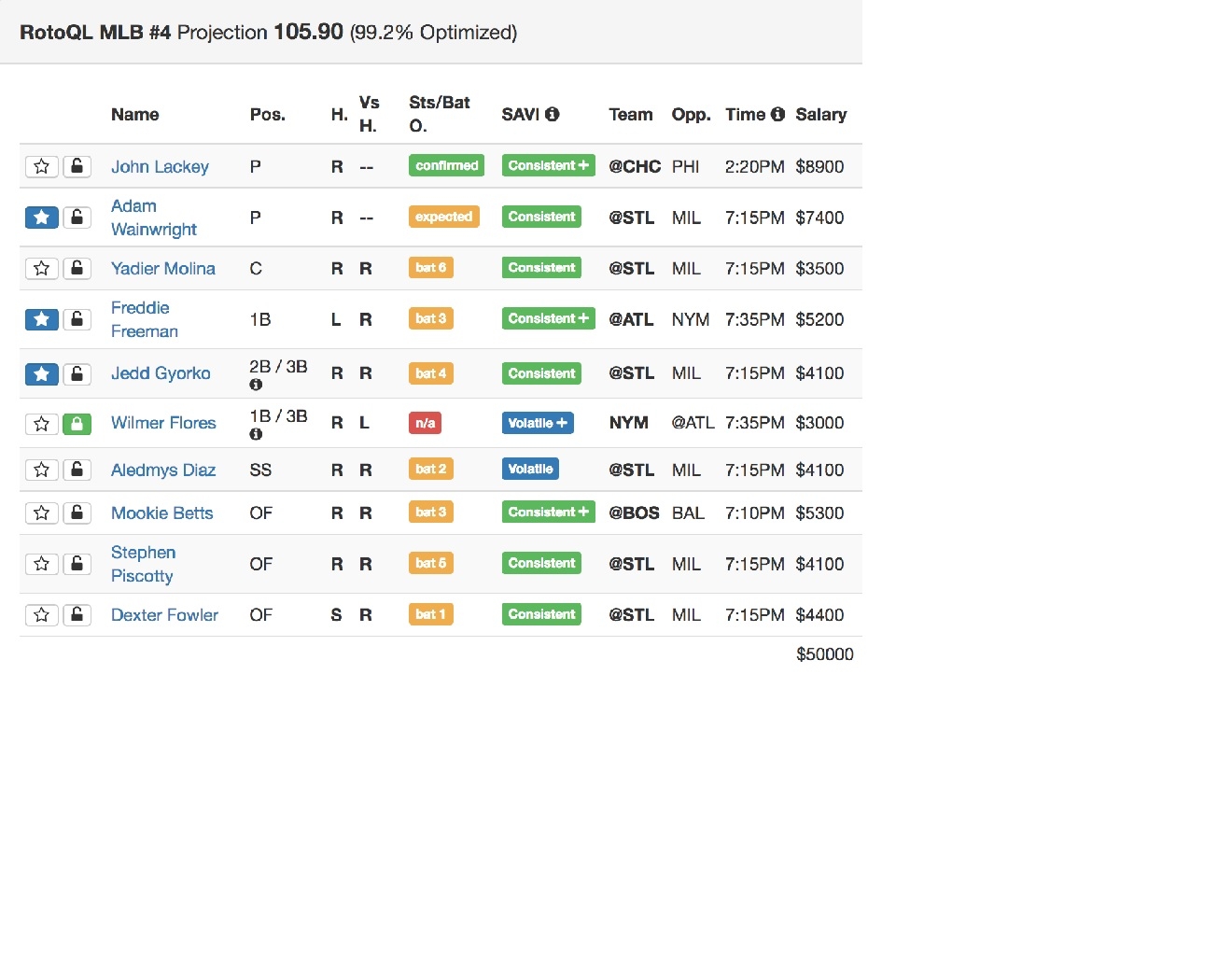Click John Lackey's $8900 salary
This screenshot has height=969, width=1232.
click(819, 166)
